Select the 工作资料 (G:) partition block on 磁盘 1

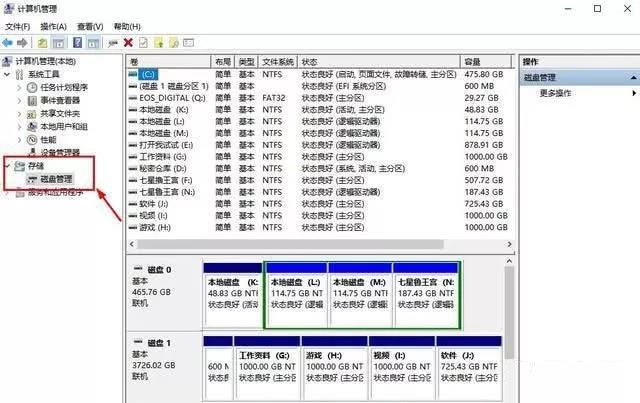pyautogui.click(x=267, y=368)
